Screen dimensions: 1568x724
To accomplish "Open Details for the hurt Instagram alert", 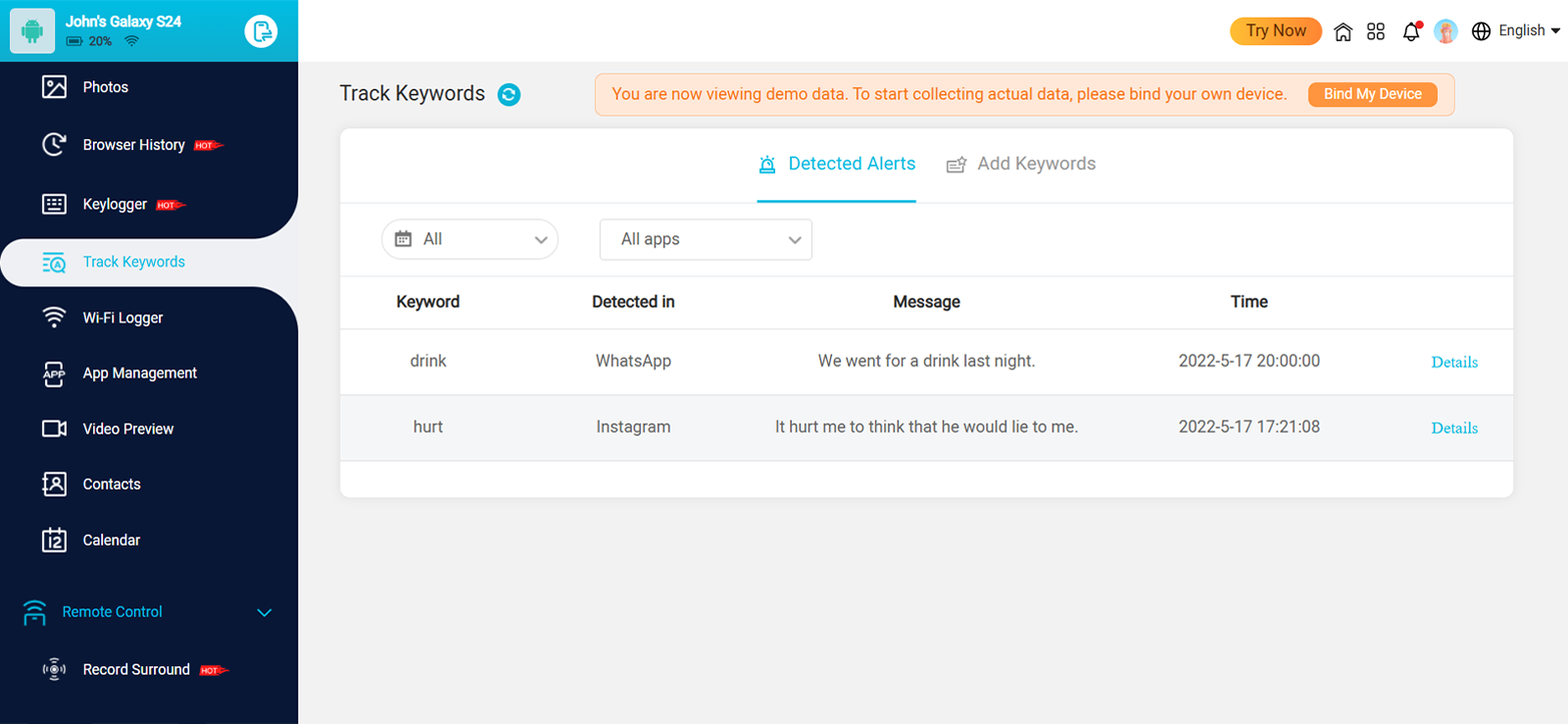I will 1454,428.
